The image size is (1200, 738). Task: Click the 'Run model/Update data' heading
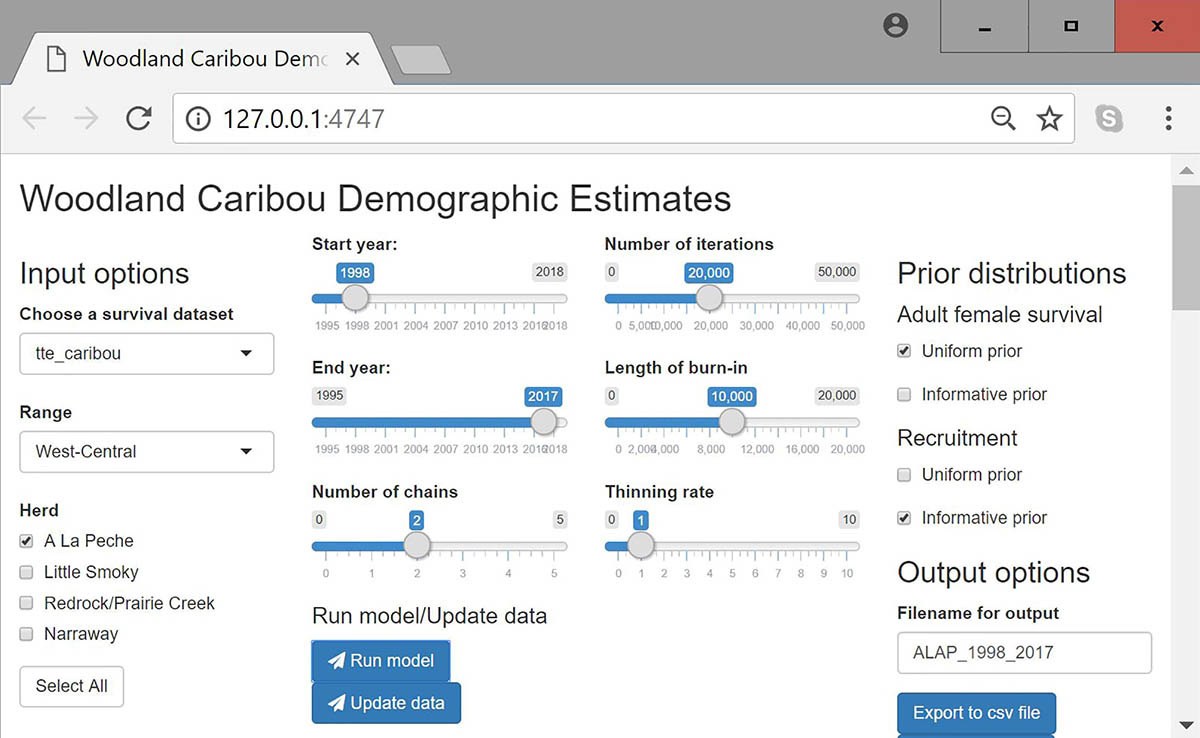[430, 616]
